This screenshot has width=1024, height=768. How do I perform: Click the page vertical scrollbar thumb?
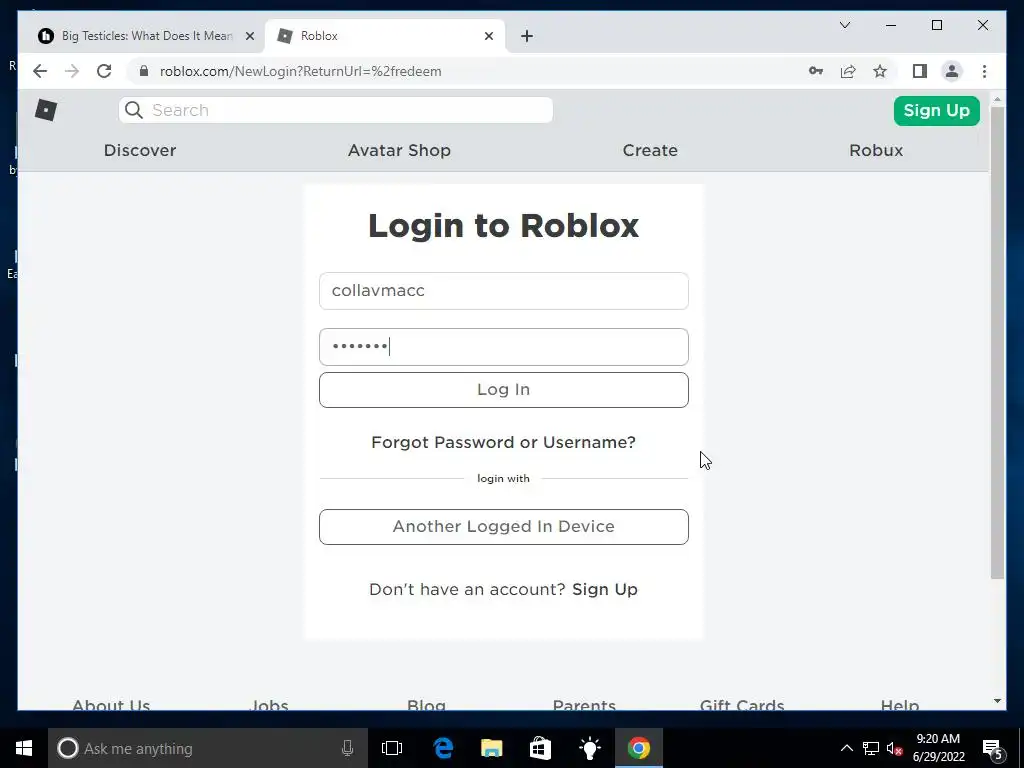pyautogui.click(x=997, y=342)
